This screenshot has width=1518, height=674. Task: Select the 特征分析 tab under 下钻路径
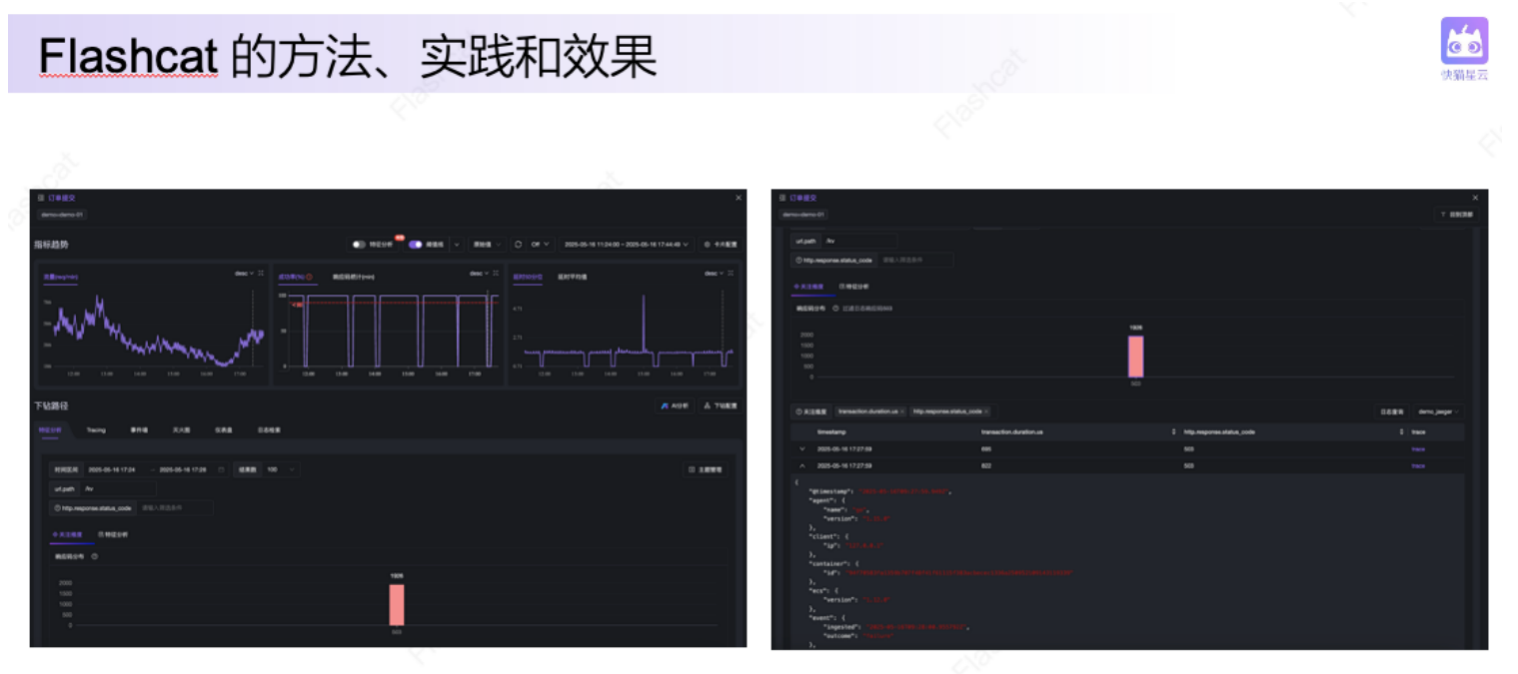coord(50,430)
